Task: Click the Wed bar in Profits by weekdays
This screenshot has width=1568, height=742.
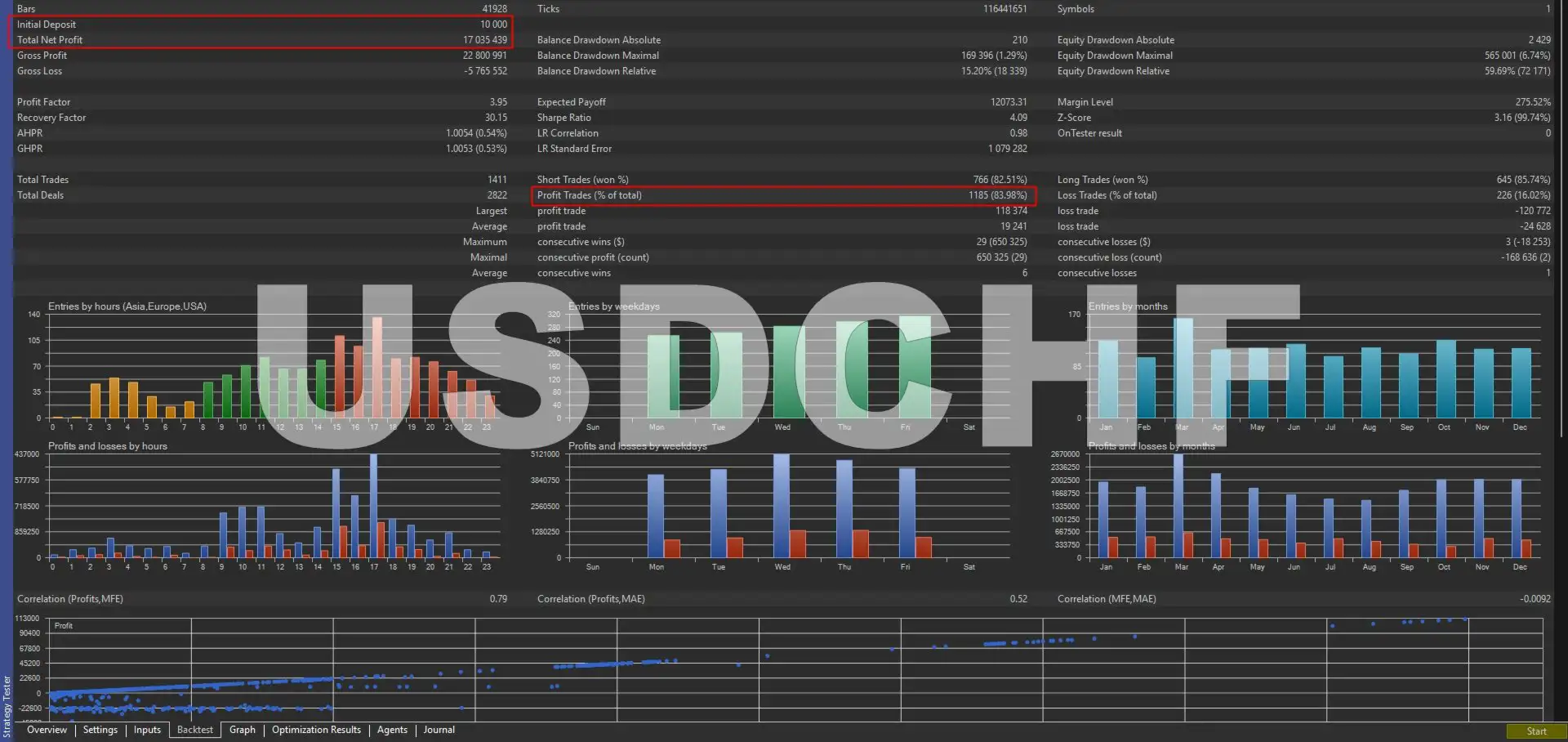Action: [x=782, y=505]
